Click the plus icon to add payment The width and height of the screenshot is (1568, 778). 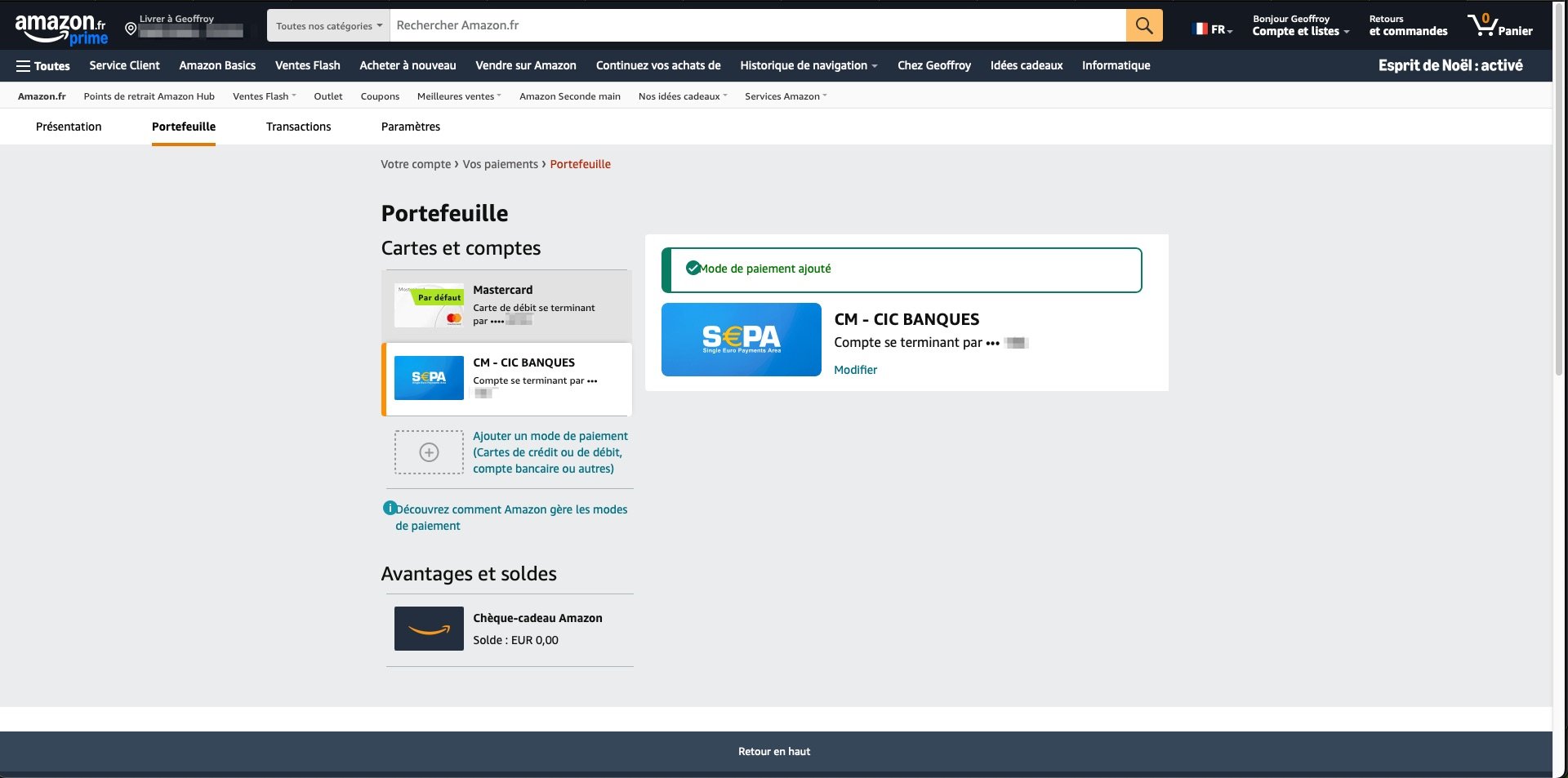pos(429,452)
